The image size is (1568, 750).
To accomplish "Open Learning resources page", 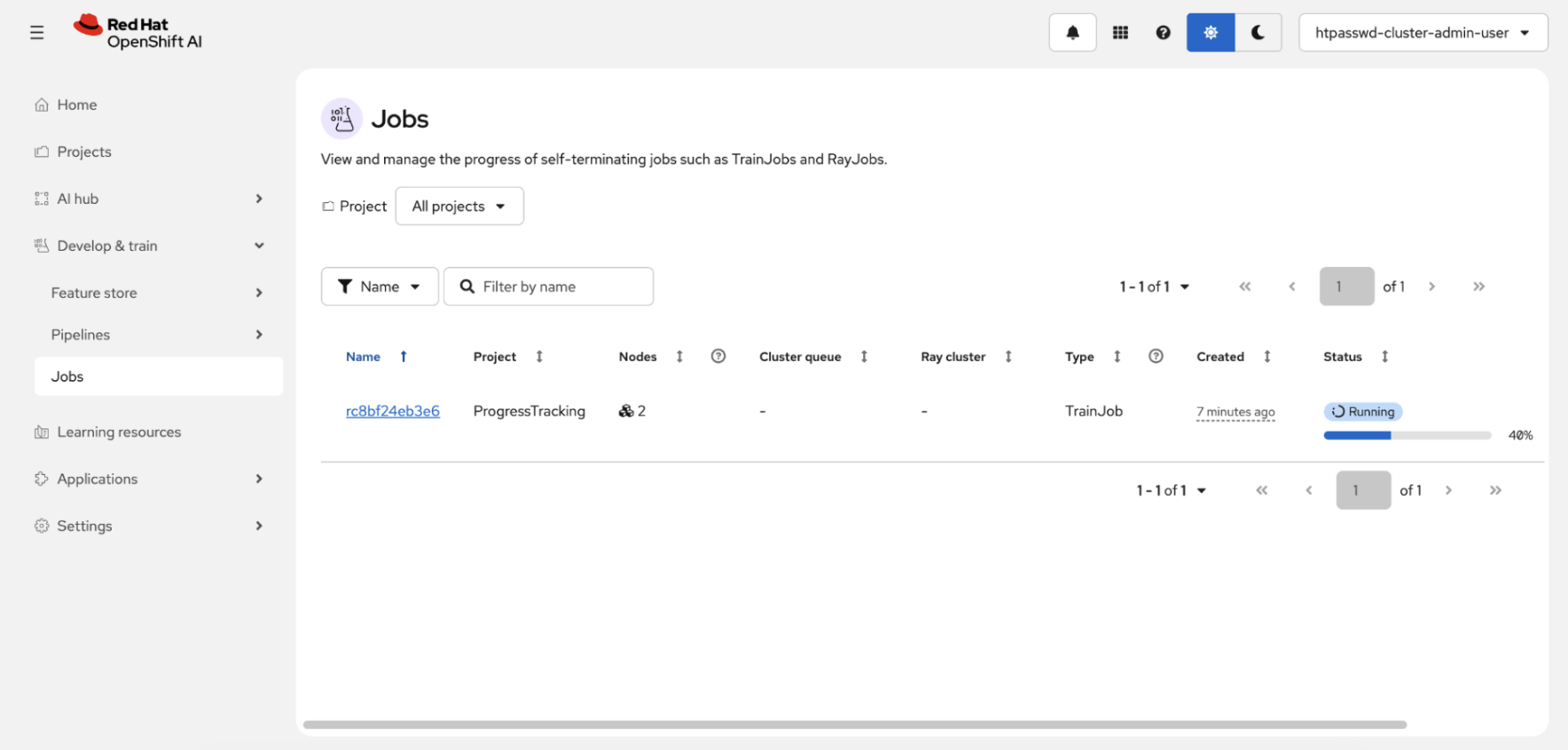I will pos(119,432).
